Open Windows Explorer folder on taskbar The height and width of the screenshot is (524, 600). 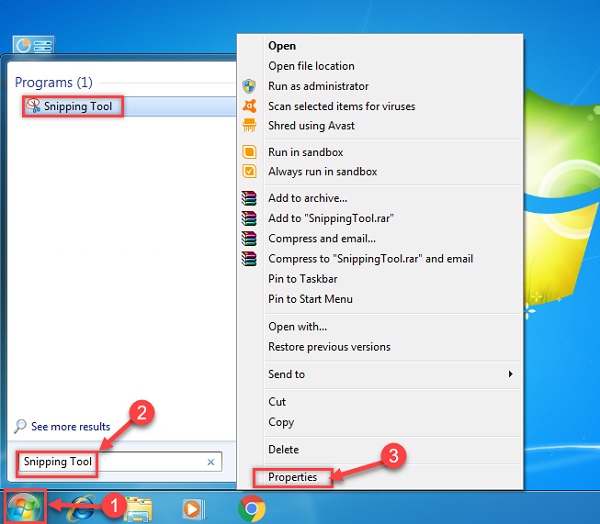click(x=136, y=509)
